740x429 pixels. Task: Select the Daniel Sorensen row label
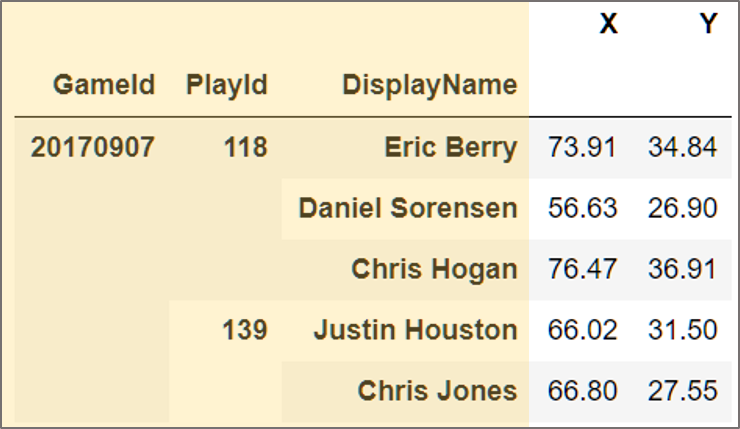pos(408,208)
